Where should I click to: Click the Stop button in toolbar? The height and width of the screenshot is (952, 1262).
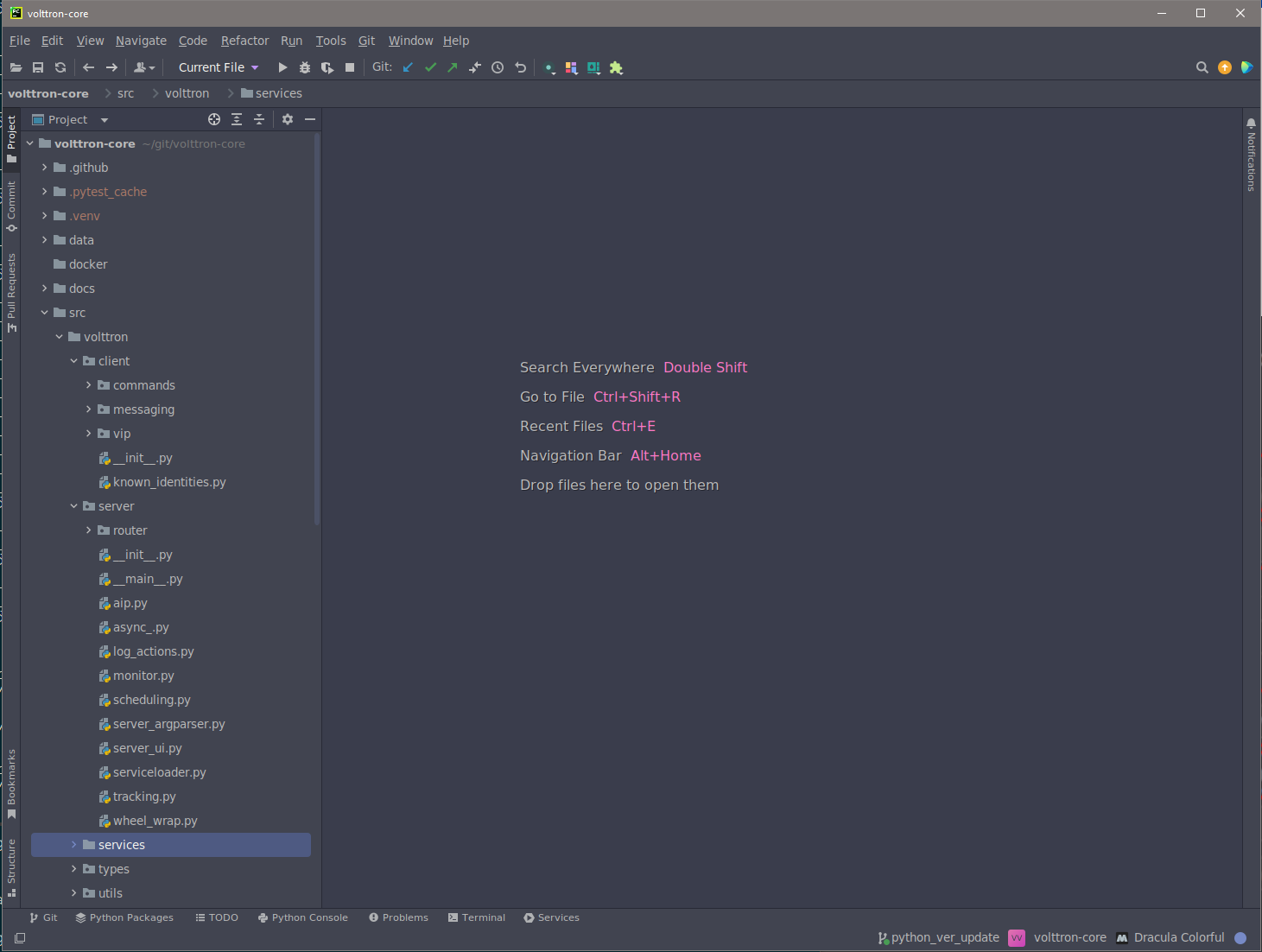click(350, 67)
